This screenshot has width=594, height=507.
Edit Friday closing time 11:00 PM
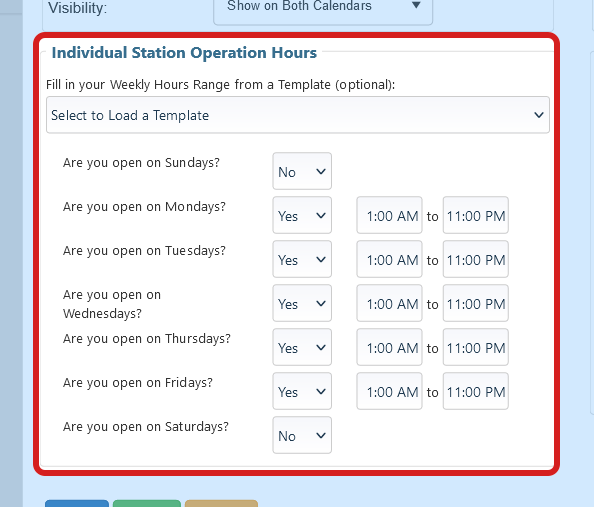point(476,391)
